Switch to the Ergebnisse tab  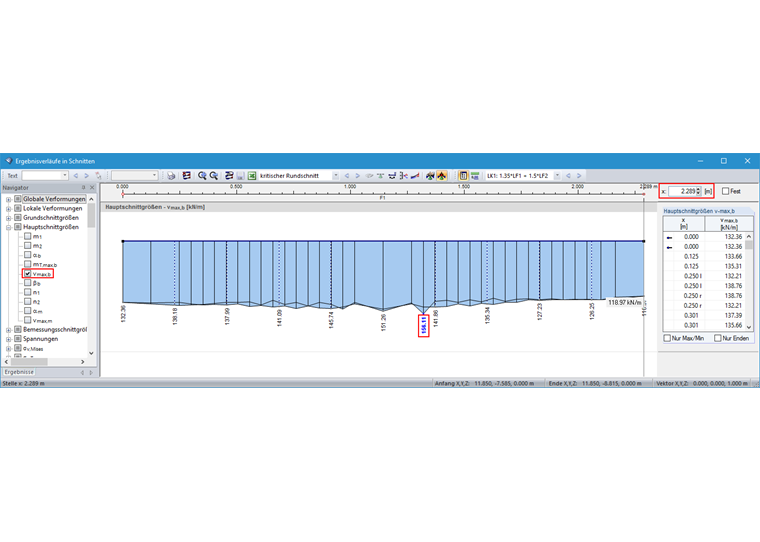coord(19,372)
